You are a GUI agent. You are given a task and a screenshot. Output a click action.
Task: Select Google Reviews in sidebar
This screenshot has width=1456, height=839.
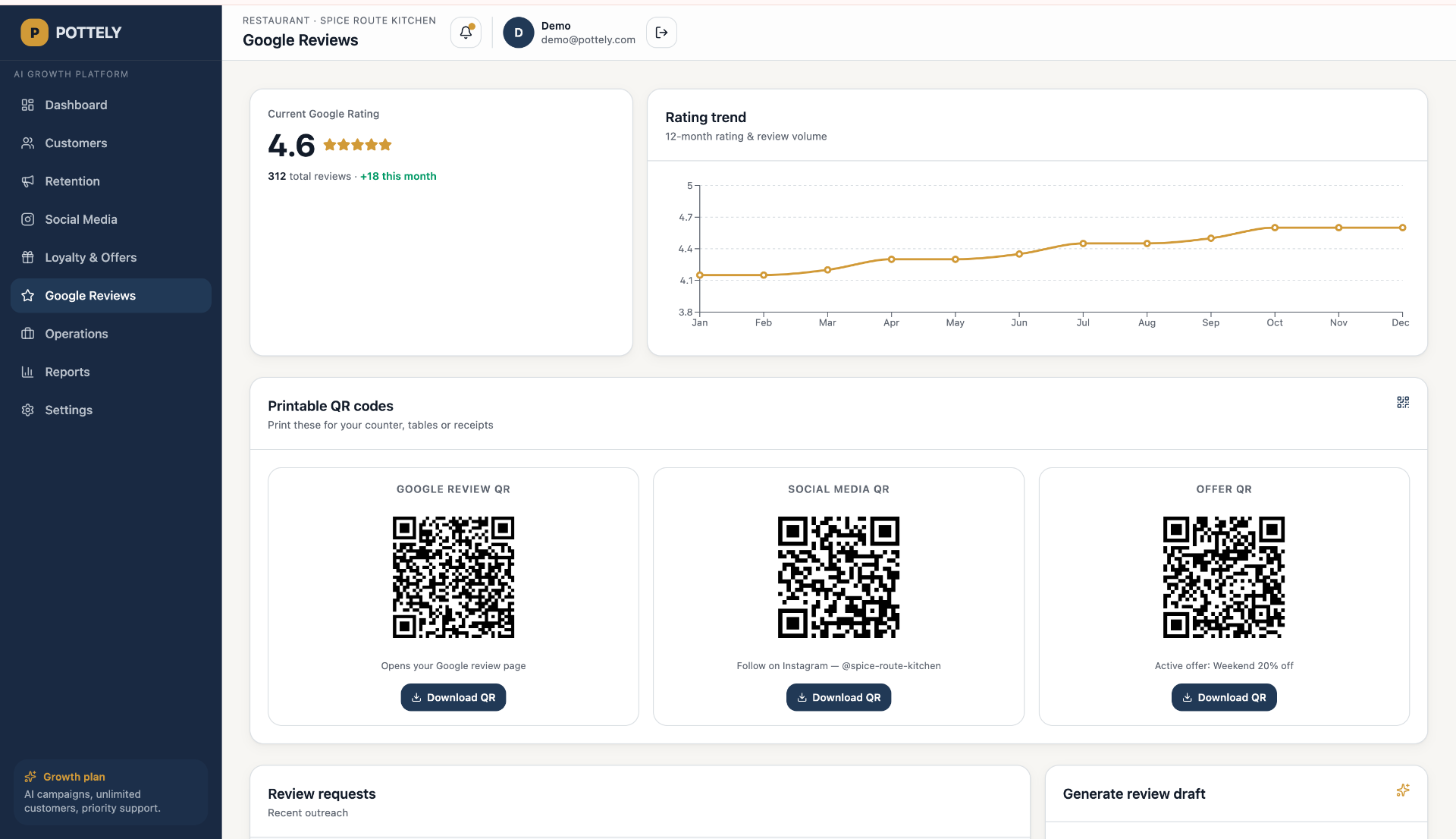[x=111, y=295]
